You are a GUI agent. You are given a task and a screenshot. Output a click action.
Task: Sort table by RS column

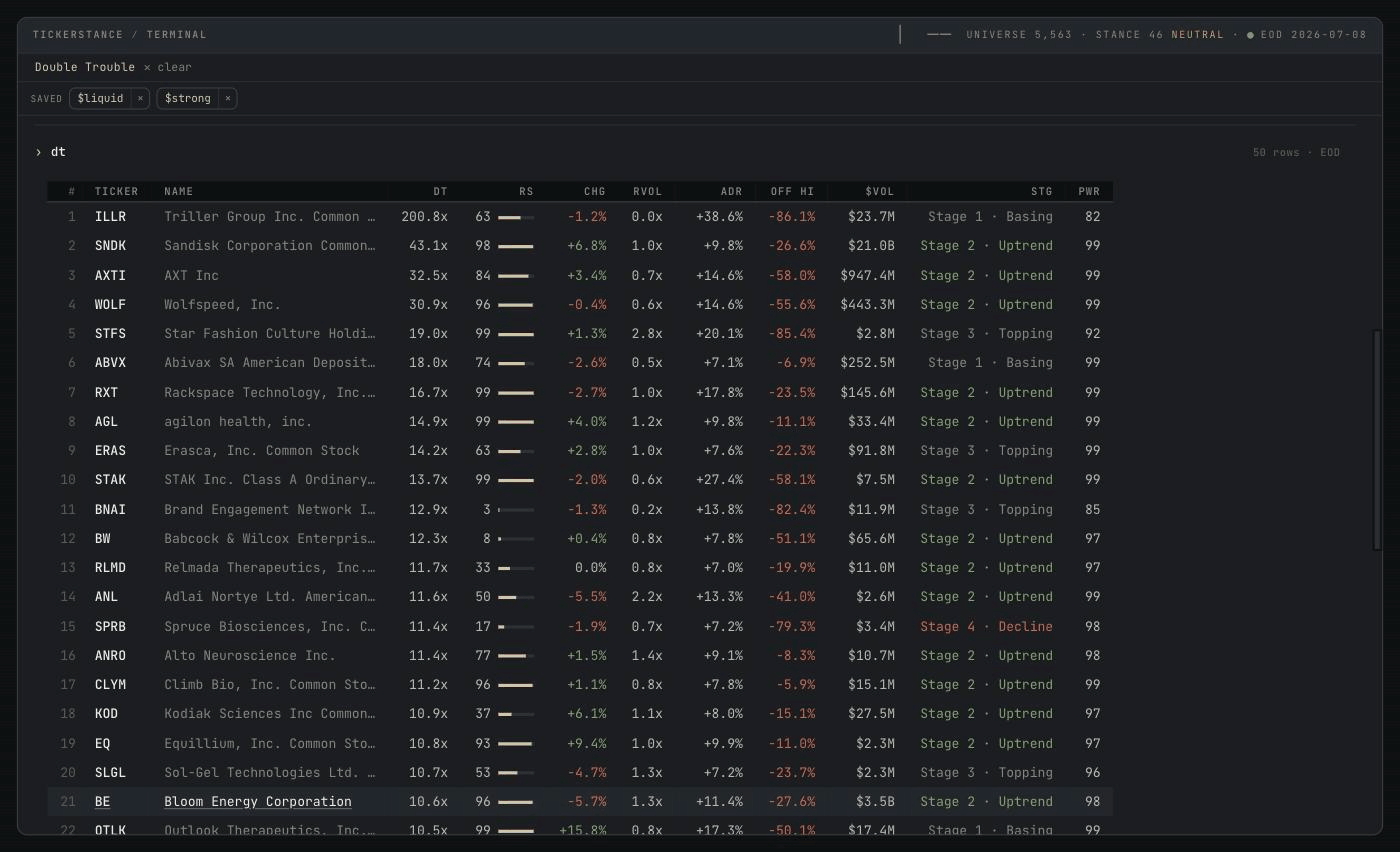tap(526, 191)
